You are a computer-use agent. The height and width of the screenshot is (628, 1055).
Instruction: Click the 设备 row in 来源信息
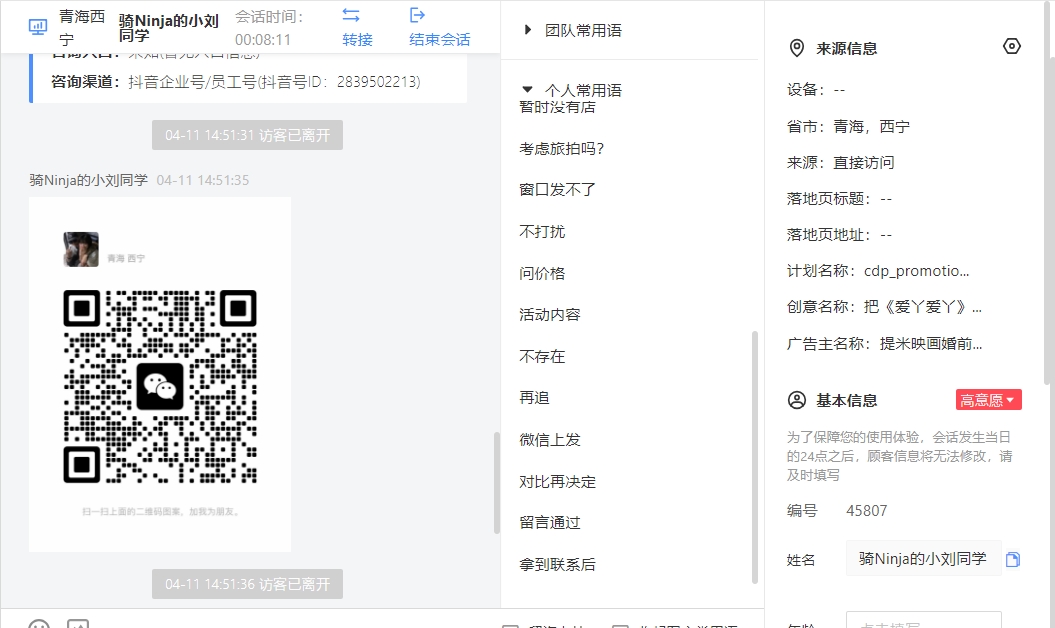pos(816,90)
